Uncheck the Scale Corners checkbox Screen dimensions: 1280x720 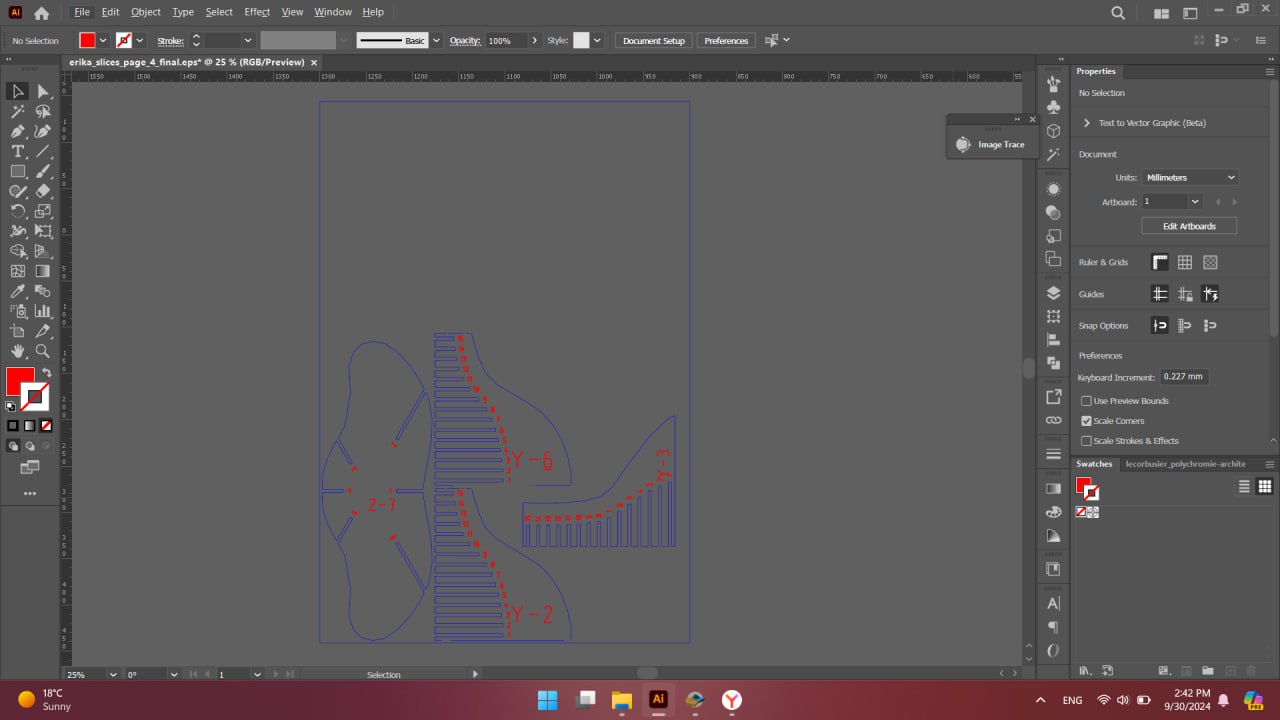(x=1086, y=421)
